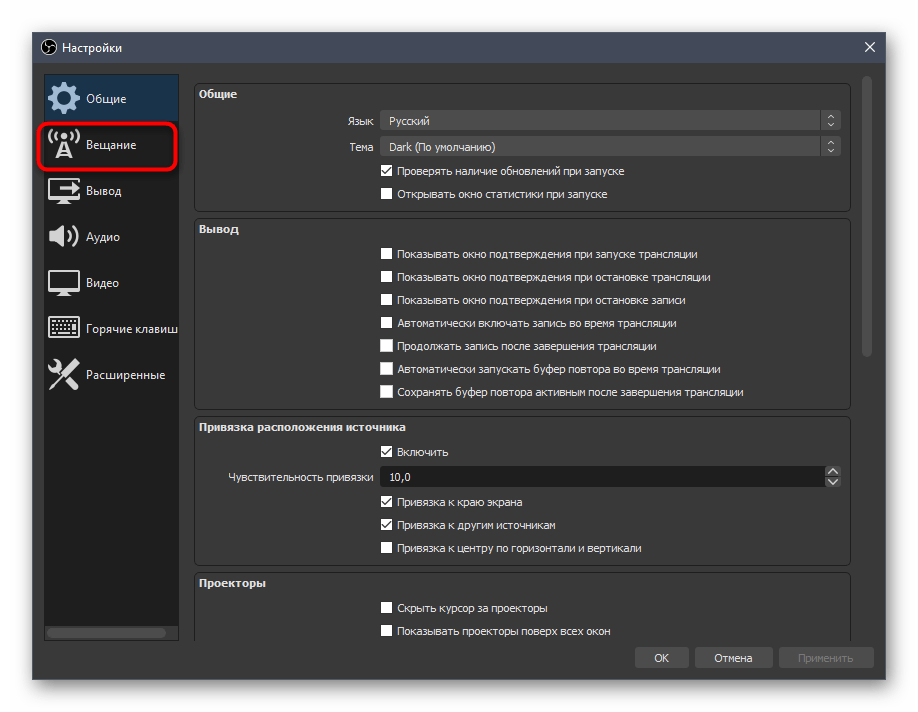This screenshot has height=712, width=918.
Task: Open the Тема dropdown showing Dark
Action: click(x=610, y=146)
